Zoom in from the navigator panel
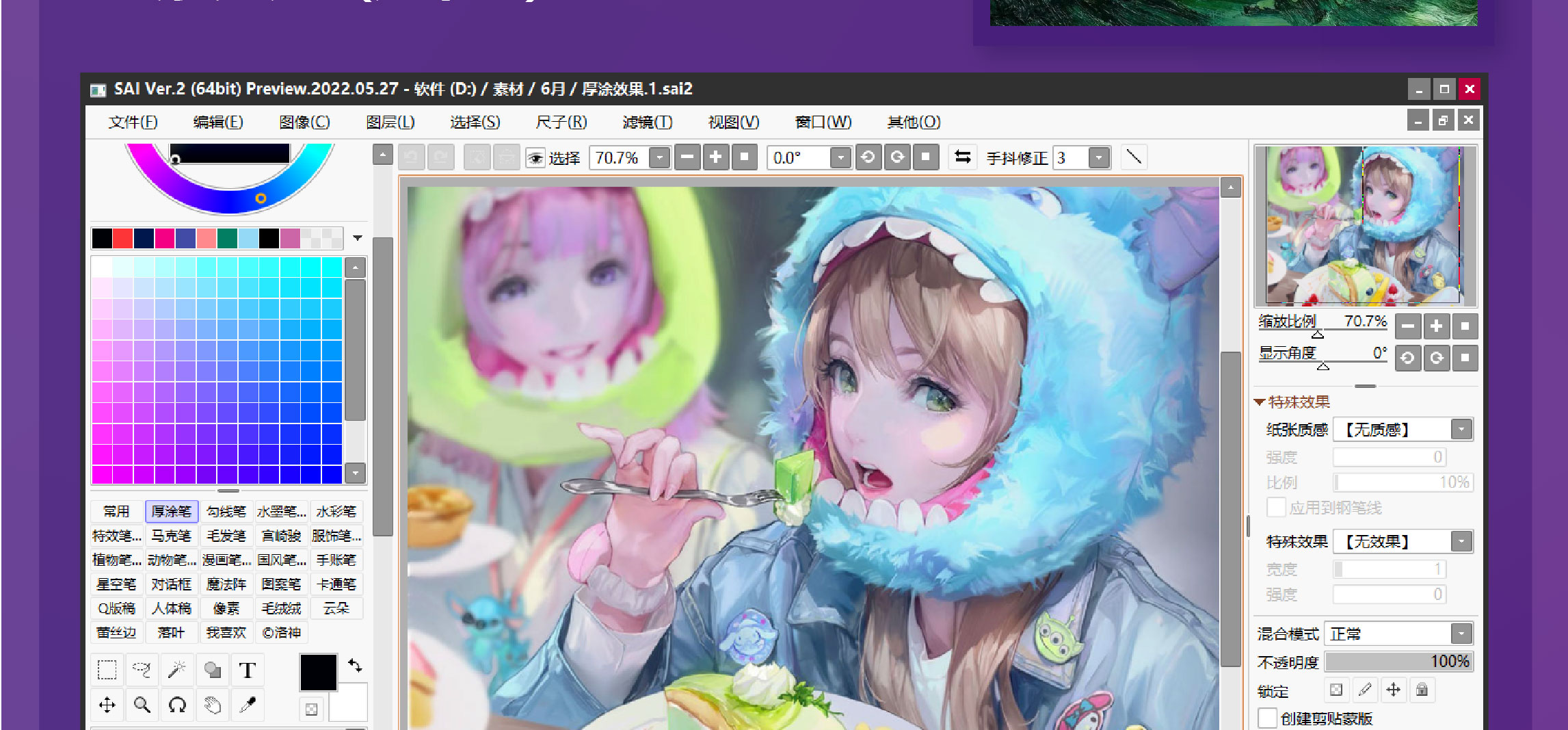 1436,326
